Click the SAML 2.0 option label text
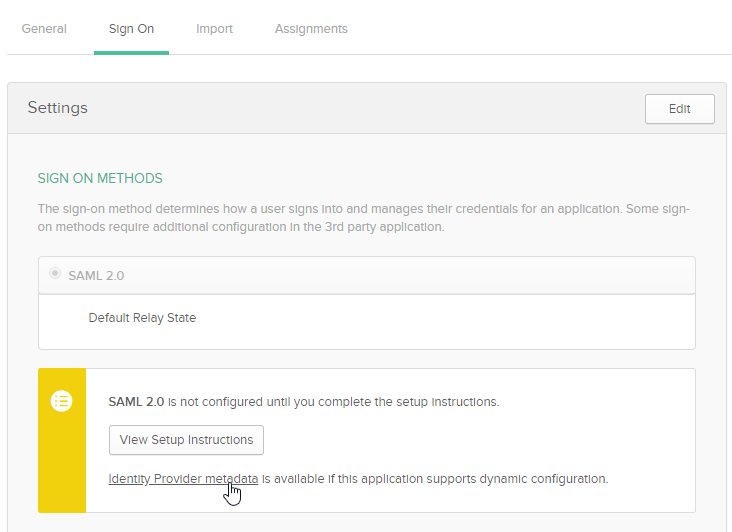 (x=96, y=276)
